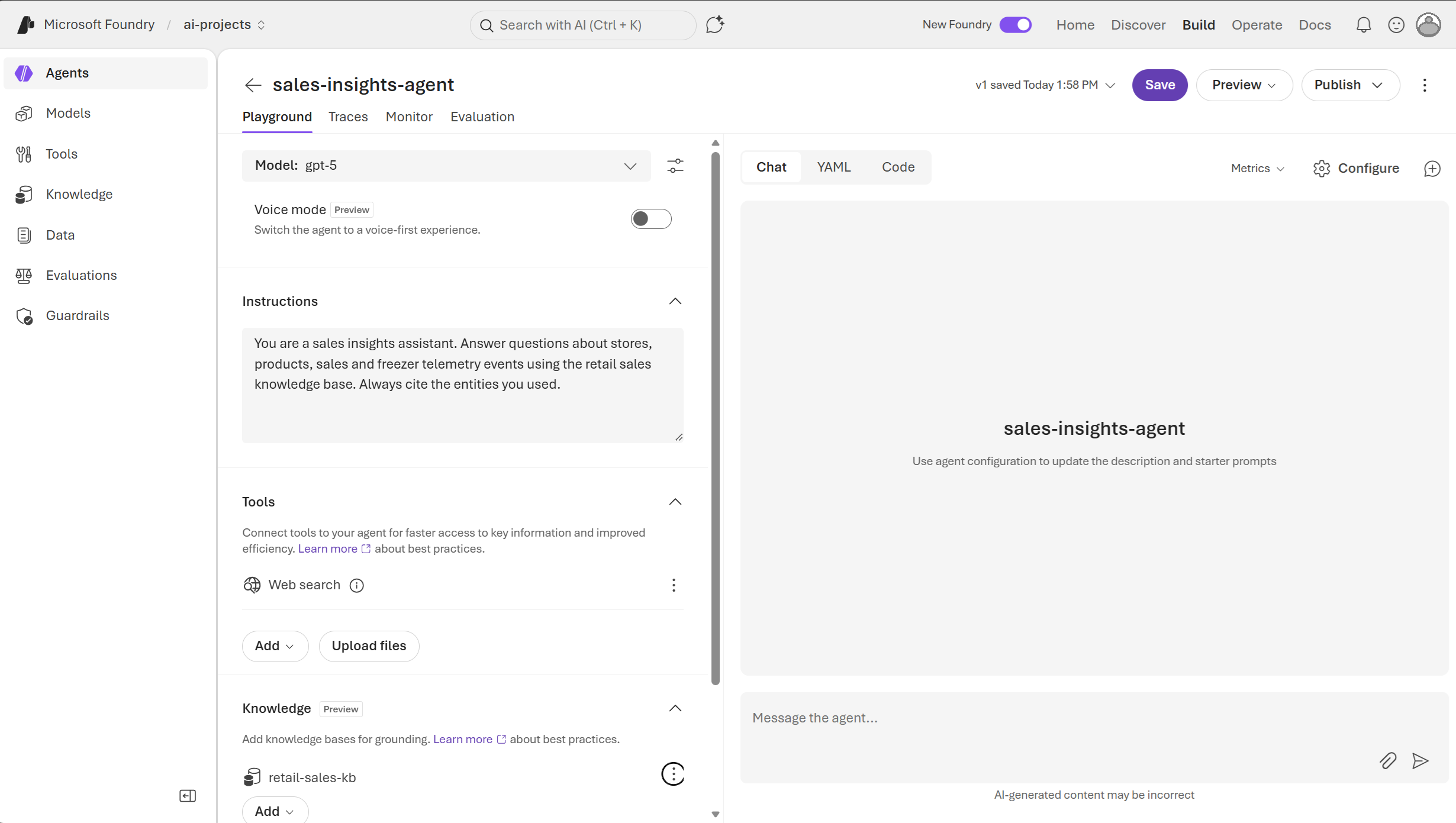Open the Publish dropdown button
Image resolution: width=1456 pixels, height=823 pixels.
(x=1351, y=85)
